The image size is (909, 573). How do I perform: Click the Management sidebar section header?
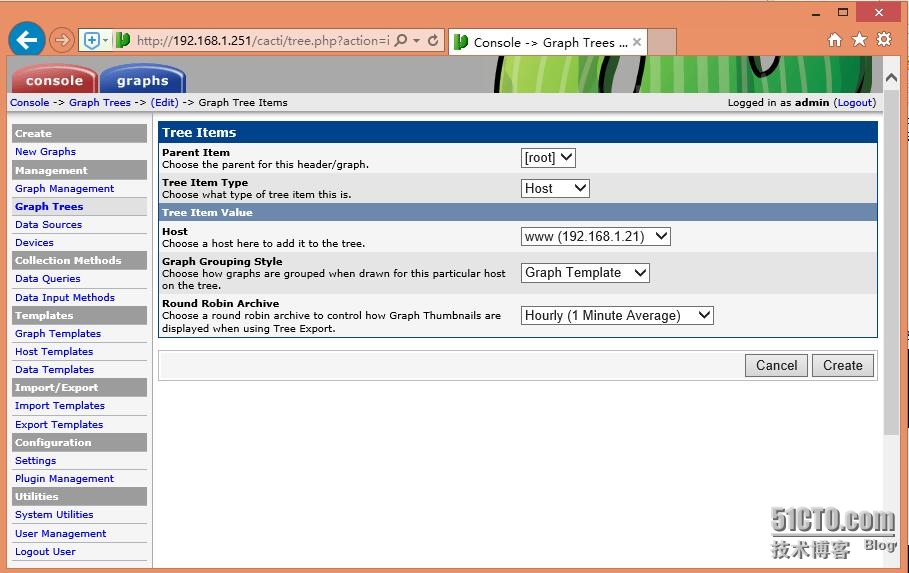[x=79, y=171]
